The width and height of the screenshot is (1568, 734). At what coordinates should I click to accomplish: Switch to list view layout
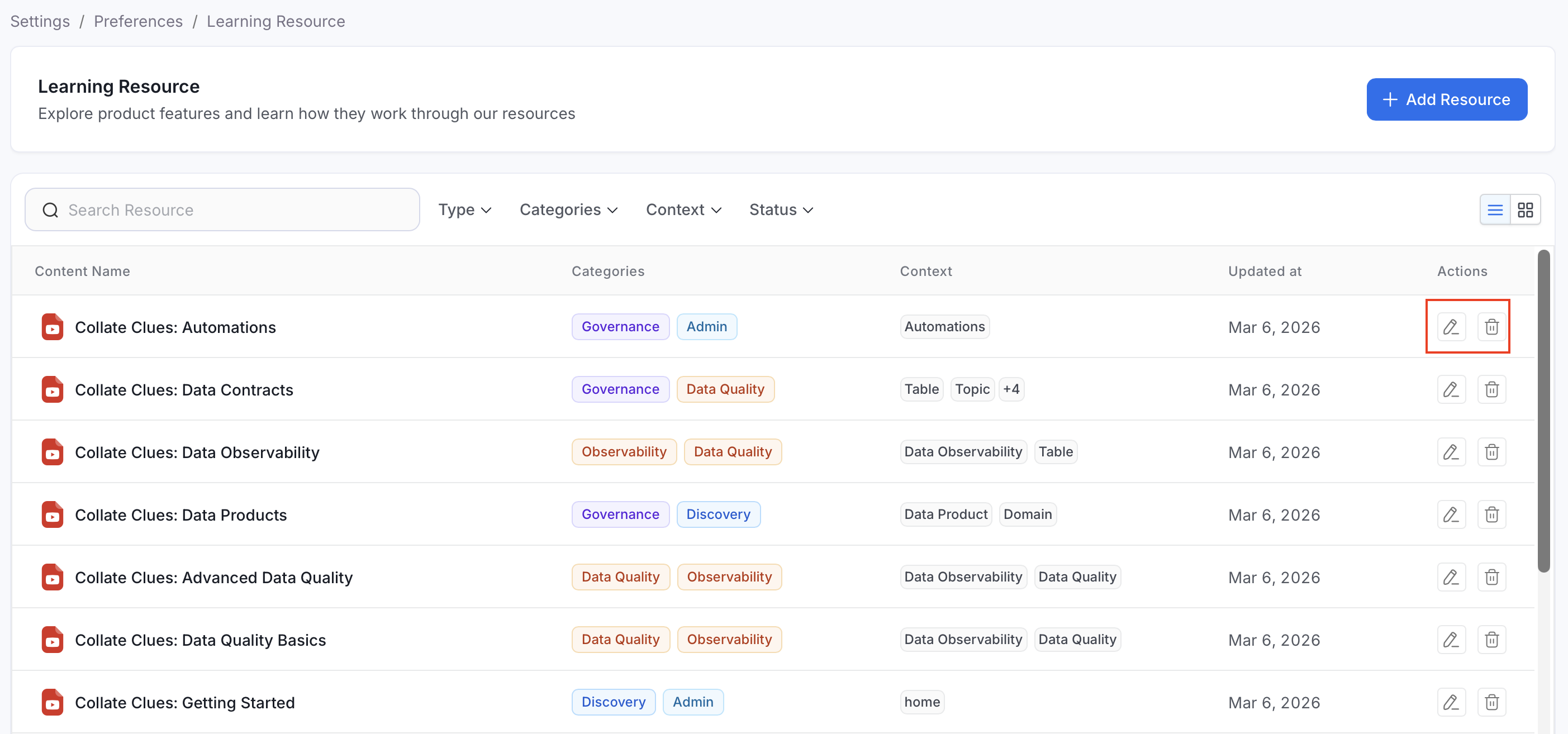[x=1495, y=210]
